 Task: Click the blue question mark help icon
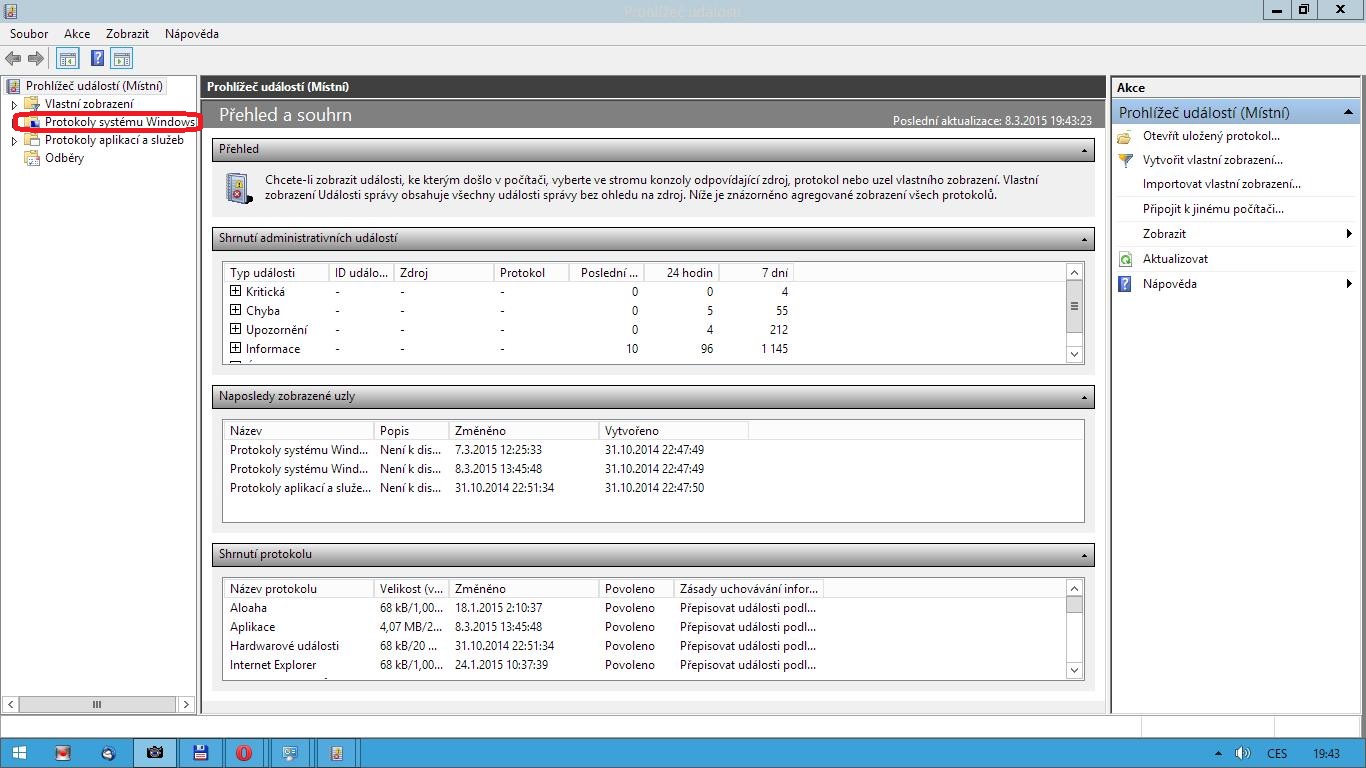click(x=97, y=59)
